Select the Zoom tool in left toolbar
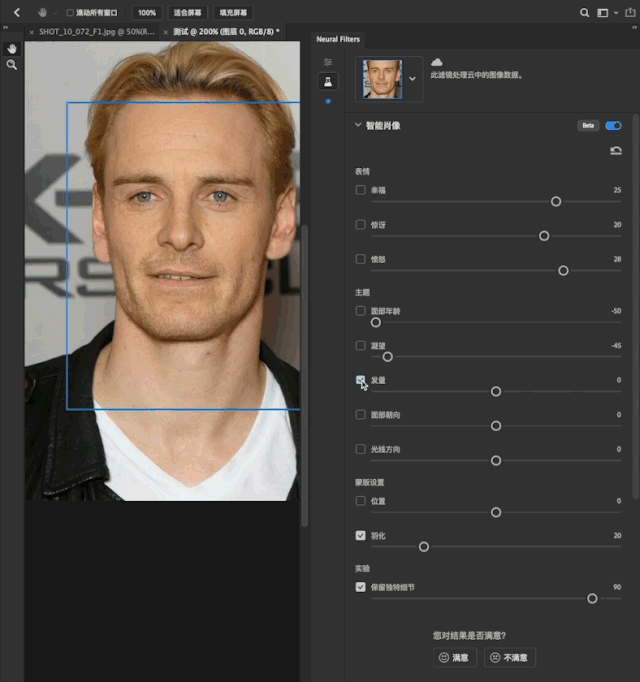The image size is (640, 682). [x=12, y=64]
